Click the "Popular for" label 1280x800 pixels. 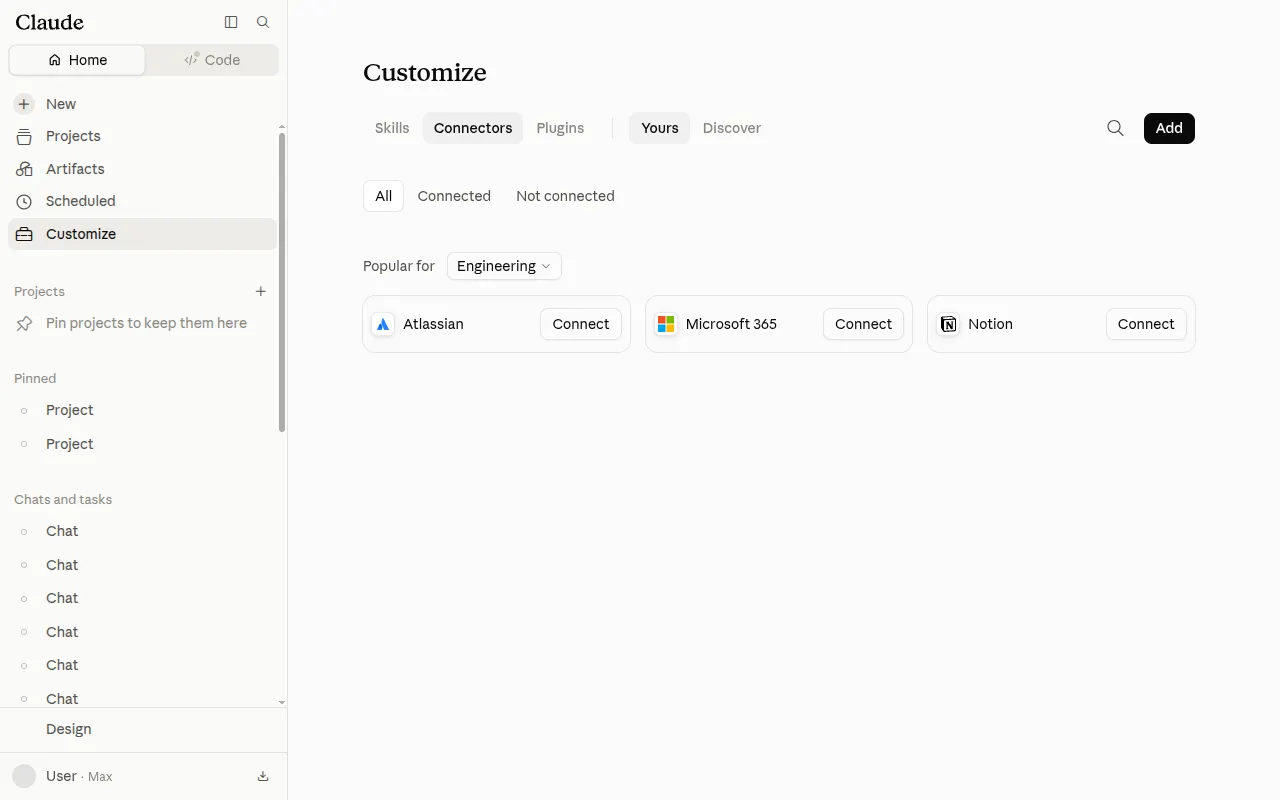399,266
